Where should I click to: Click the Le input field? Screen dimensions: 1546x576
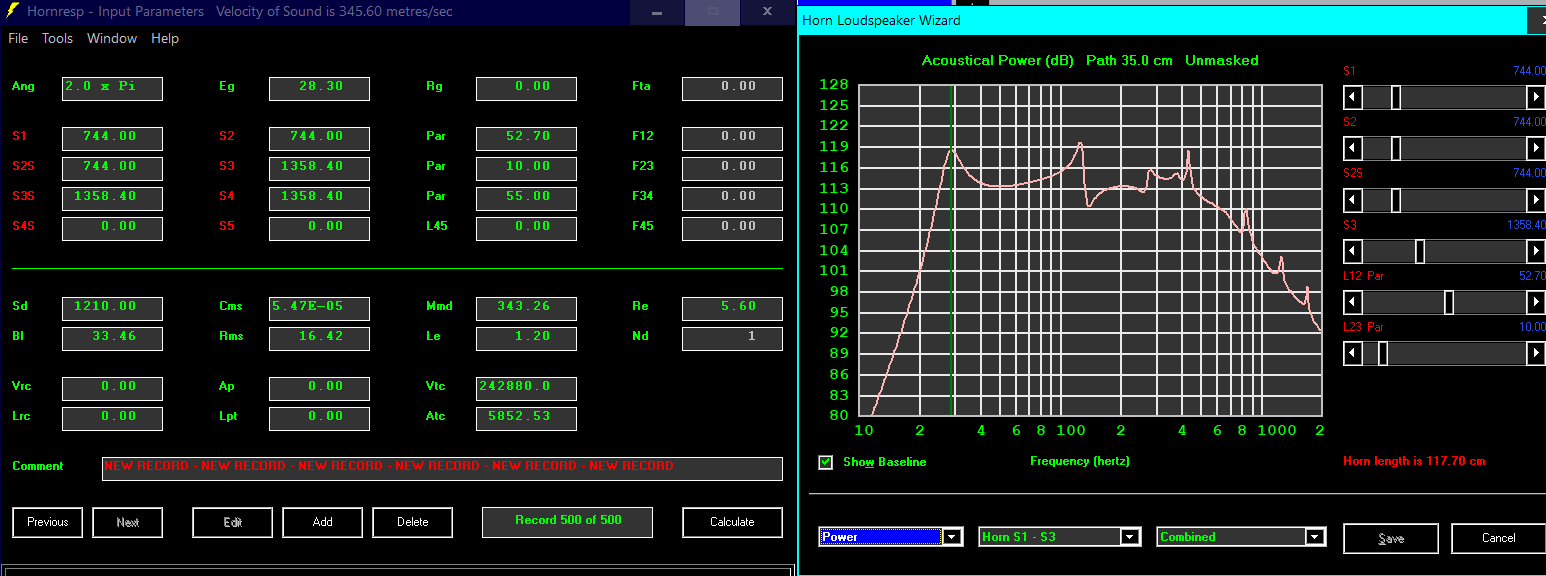526,338
